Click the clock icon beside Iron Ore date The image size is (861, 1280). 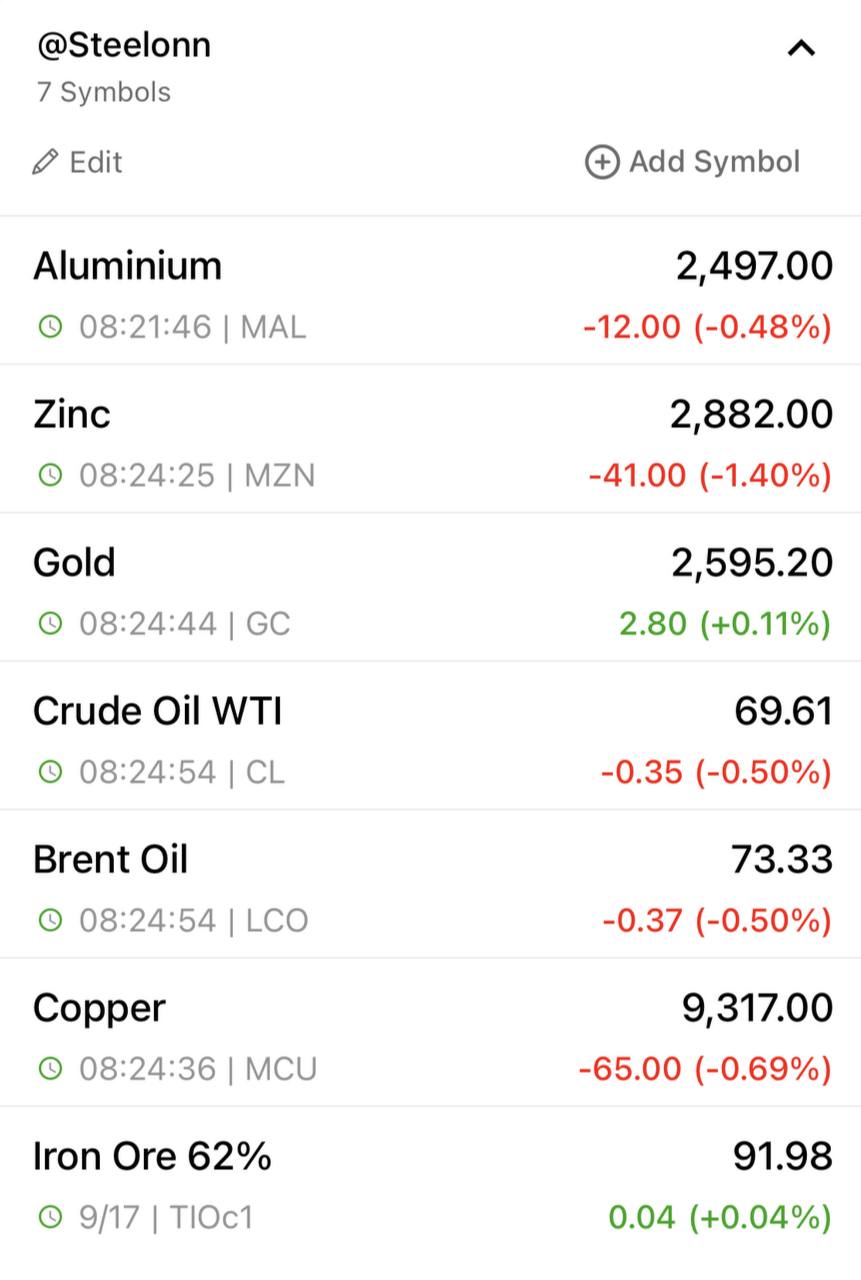(x=49, y=1217)
